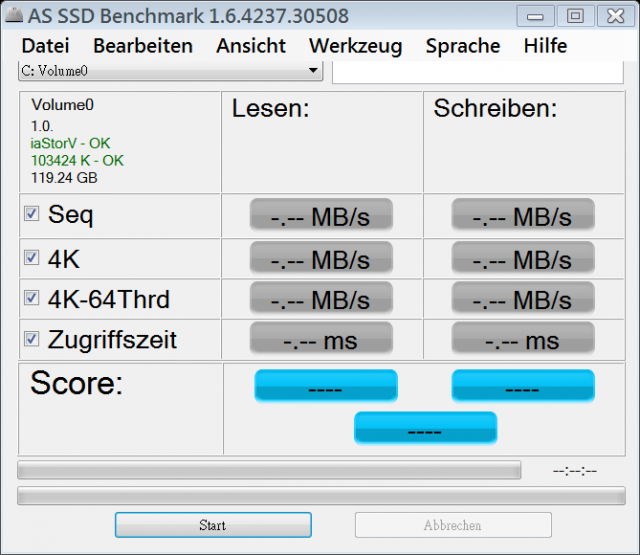The width and height of the screenshot is (640, 555).
Task: Click the blue total score box
Action: pyautogui.click(x=425, y=428)
